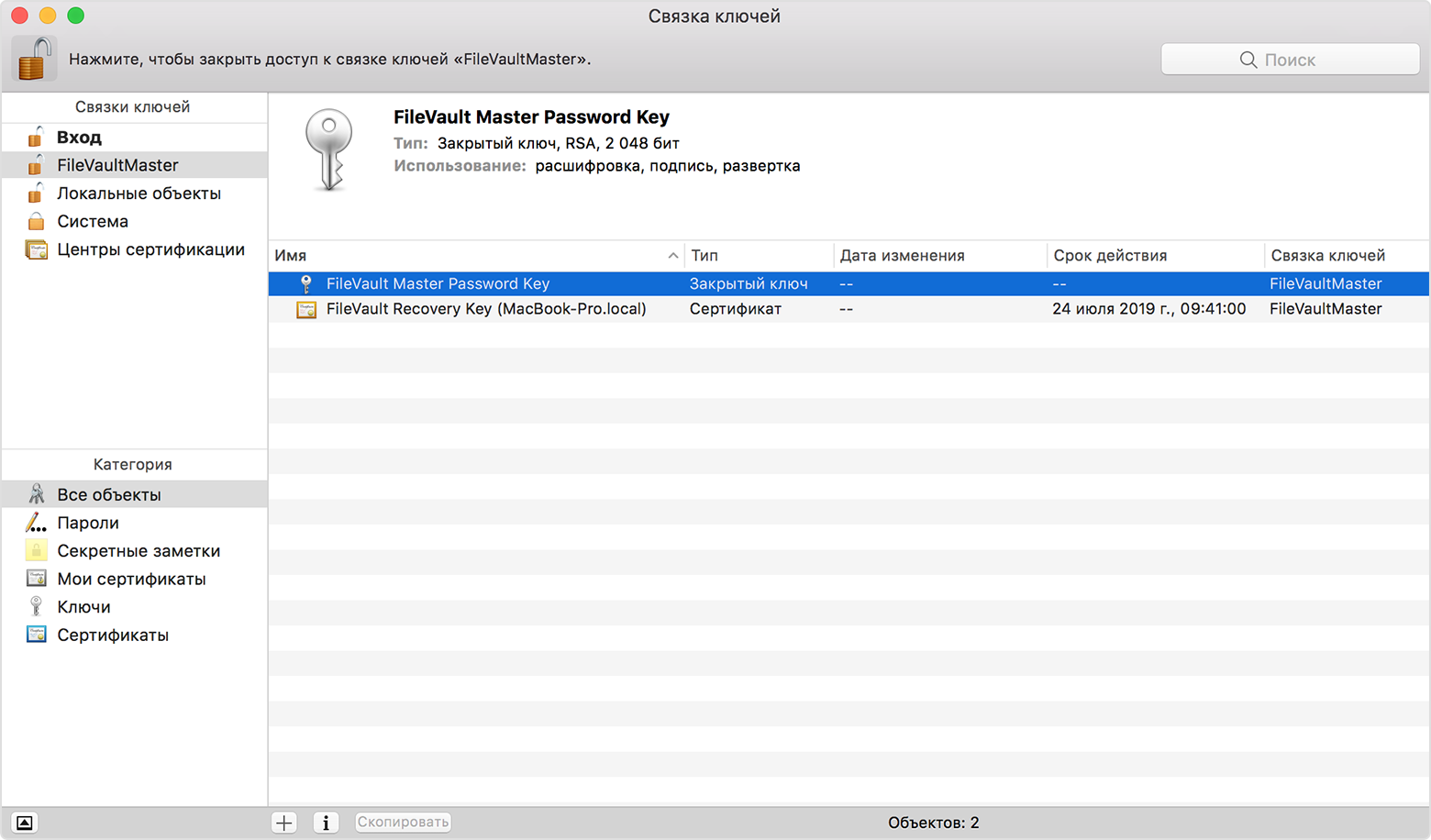The height and width of the screenshot is (840, 1431).
Task: Select Центры сертификации keychain
Action: click(x=134, y=249)
